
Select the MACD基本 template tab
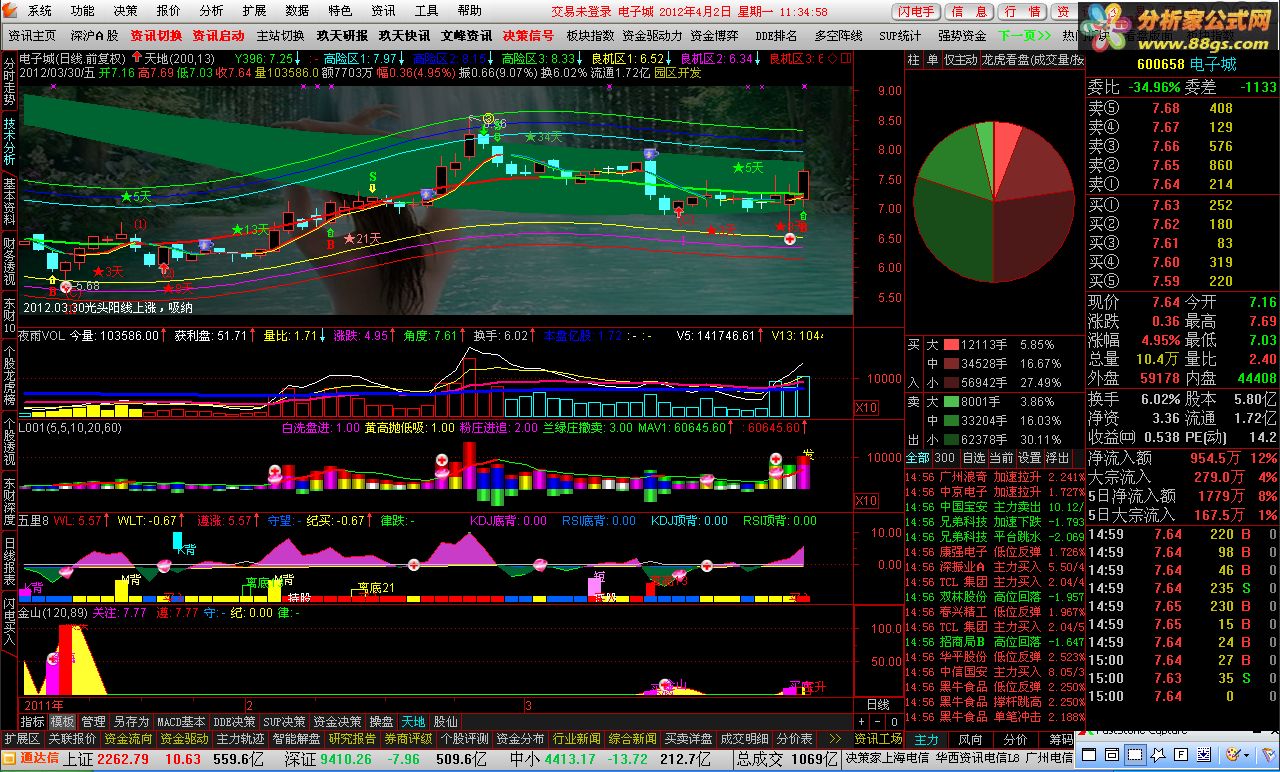[x=181, y=721]
